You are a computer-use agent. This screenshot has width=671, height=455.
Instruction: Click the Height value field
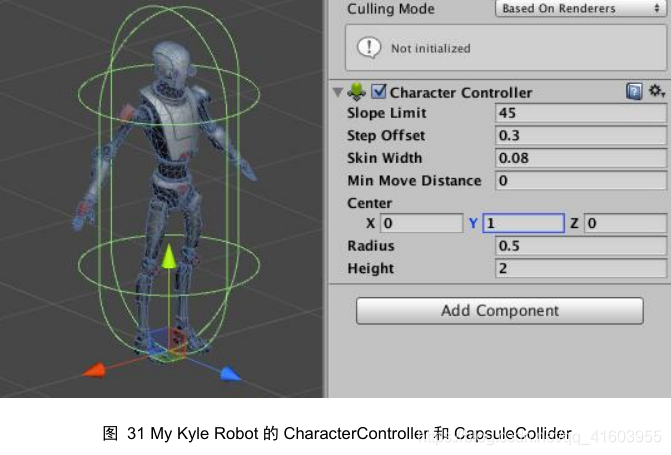(x=580, y=268)
